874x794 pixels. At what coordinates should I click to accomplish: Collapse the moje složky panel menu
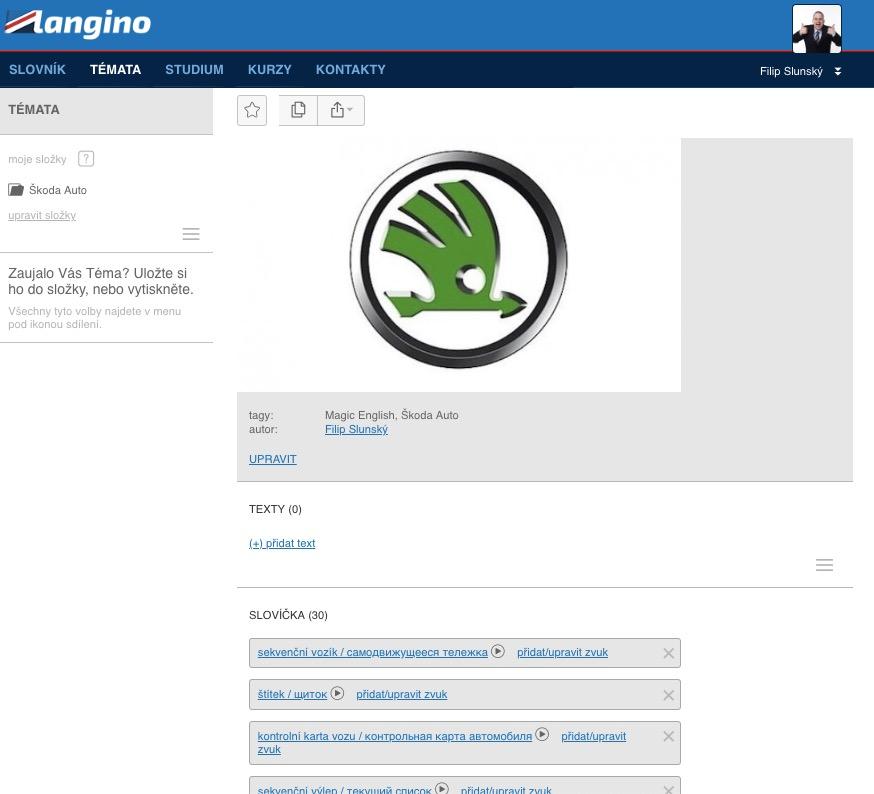click(x=191, y=234)
